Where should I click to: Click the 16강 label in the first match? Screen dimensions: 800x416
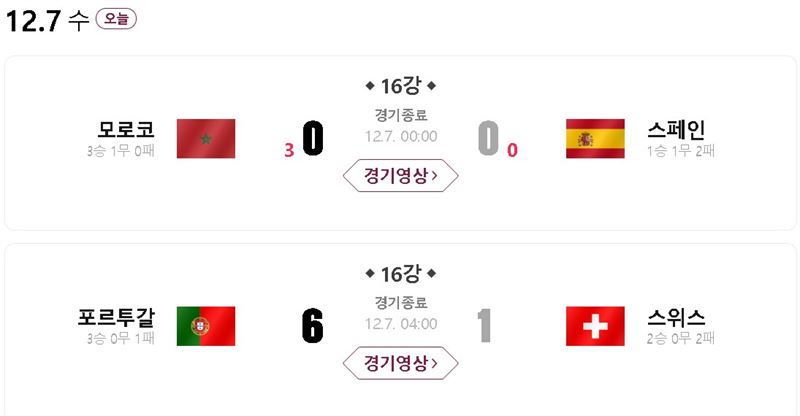tap(401, 86)
